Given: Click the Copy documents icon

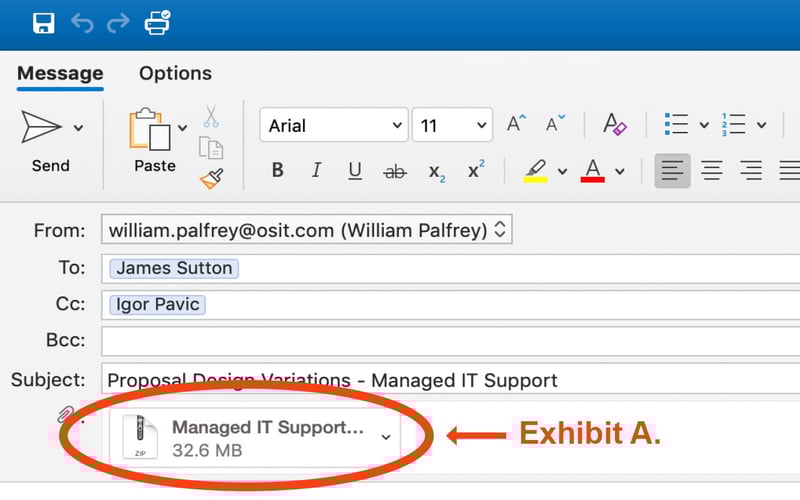Looking at the screenshot, I should tap(211, 148).
